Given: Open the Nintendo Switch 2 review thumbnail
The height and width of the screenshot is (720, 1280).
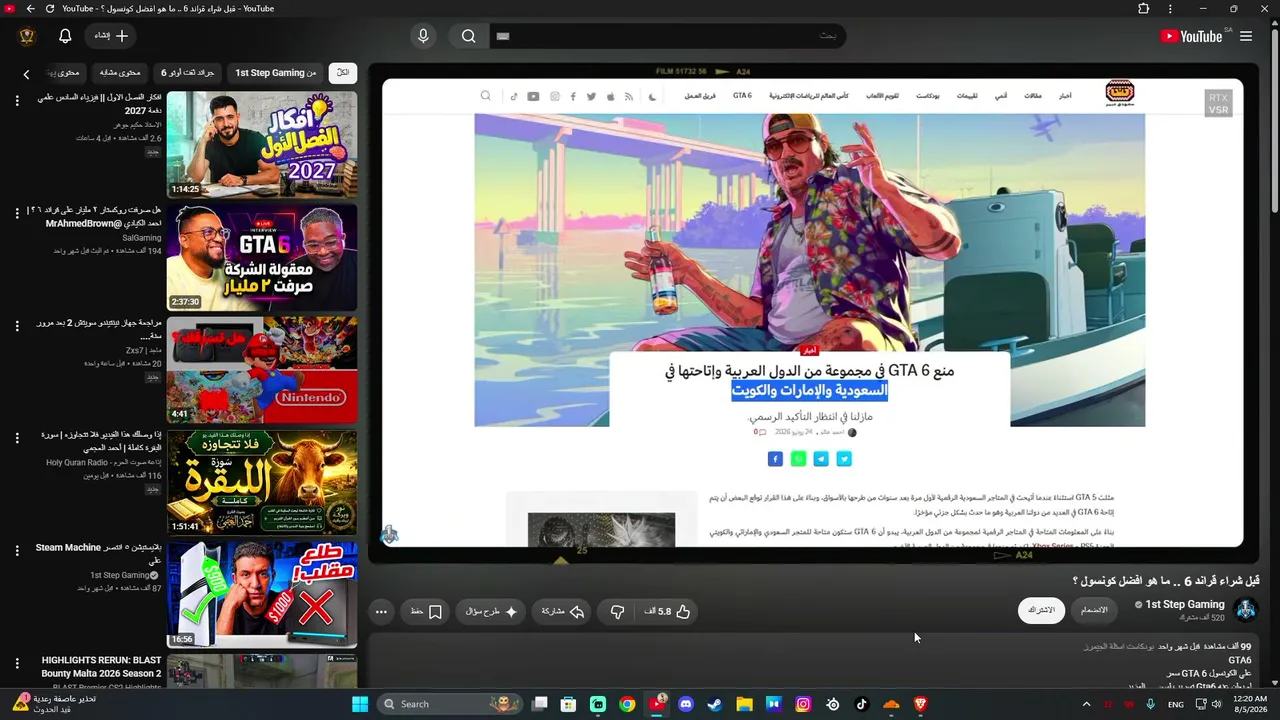Looking at the screenshot, I should pyautogui.click(x=262, y=370).
